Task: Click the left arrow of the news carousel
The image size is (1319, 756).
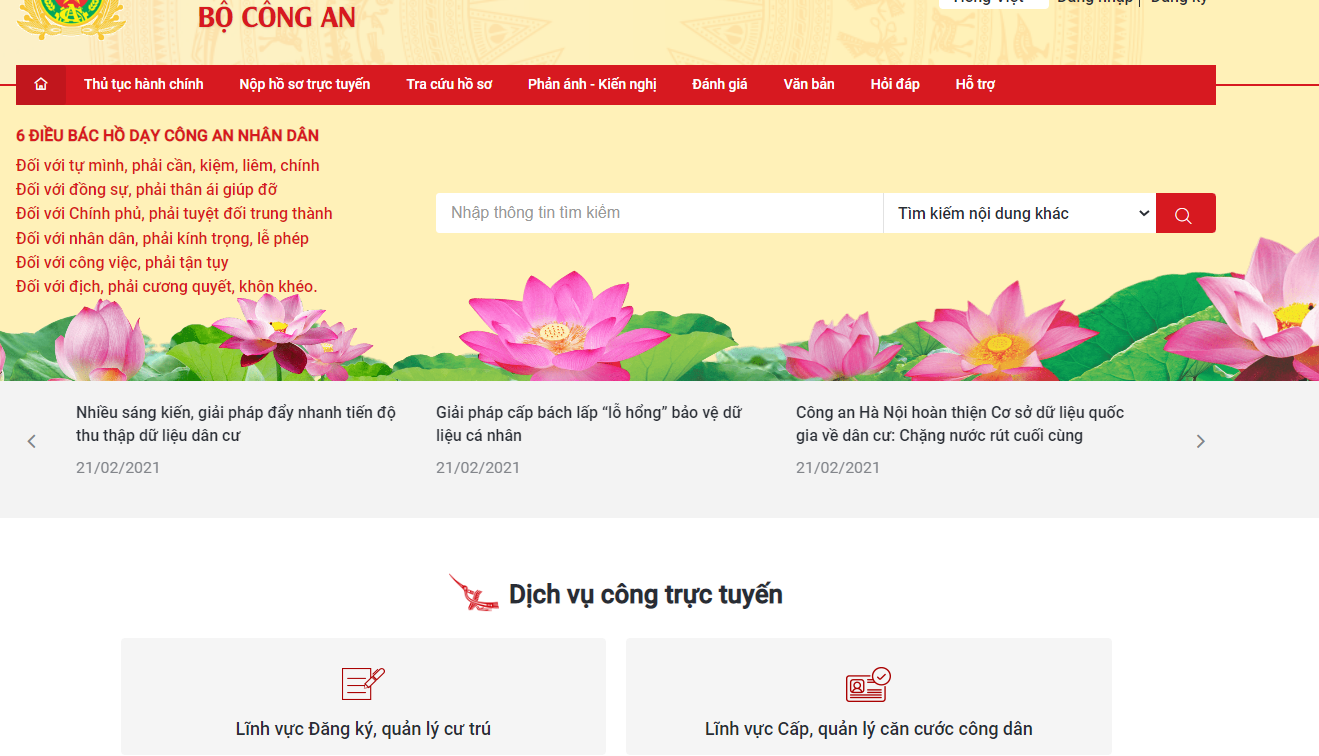Action: point(31,440)
